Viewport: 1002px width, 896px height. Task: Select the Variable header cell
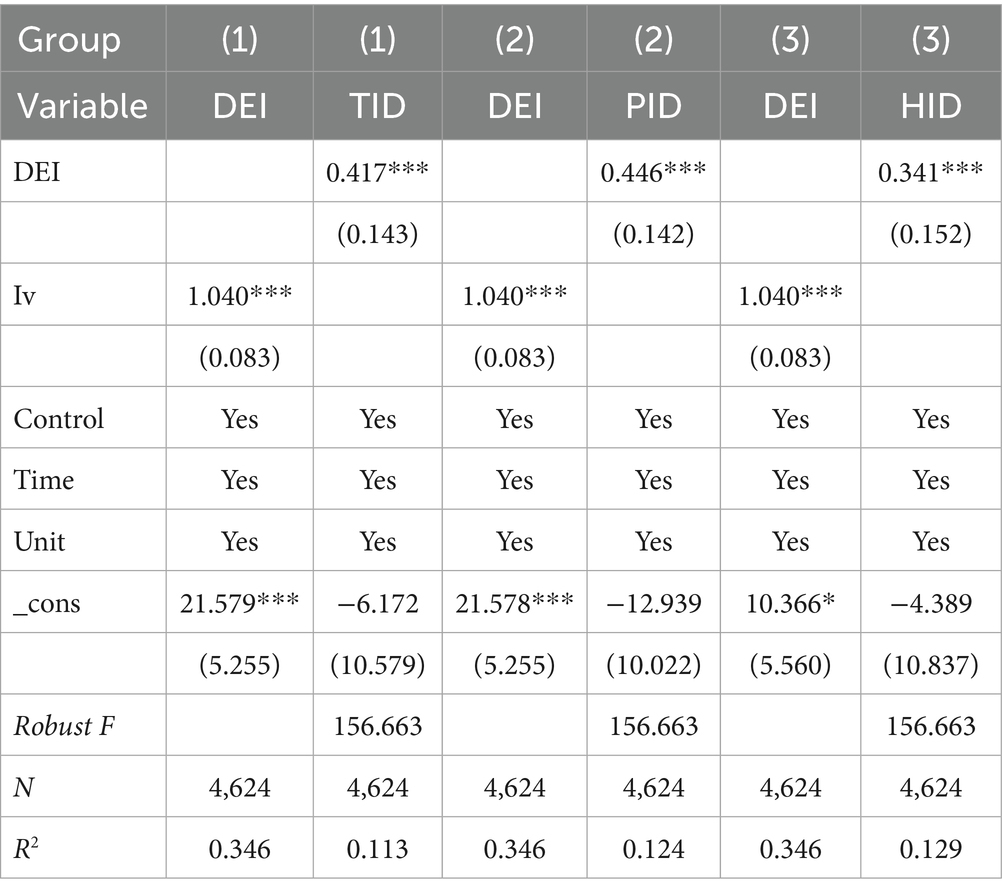(x=82, y=105)
